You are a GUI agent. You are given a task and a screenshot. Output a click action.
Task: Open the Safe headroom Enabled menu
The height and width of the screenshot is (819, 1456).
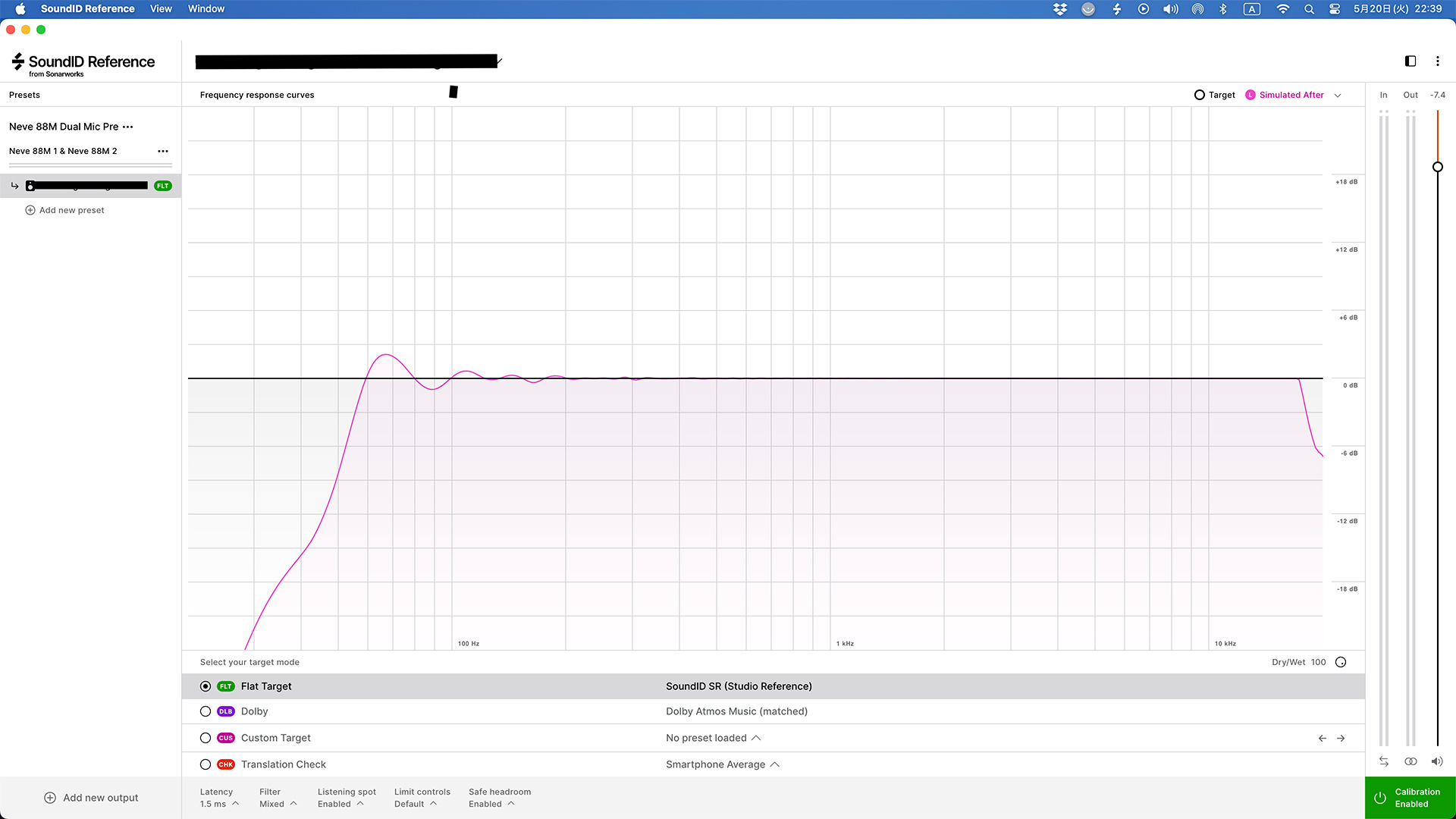(499, 798)
